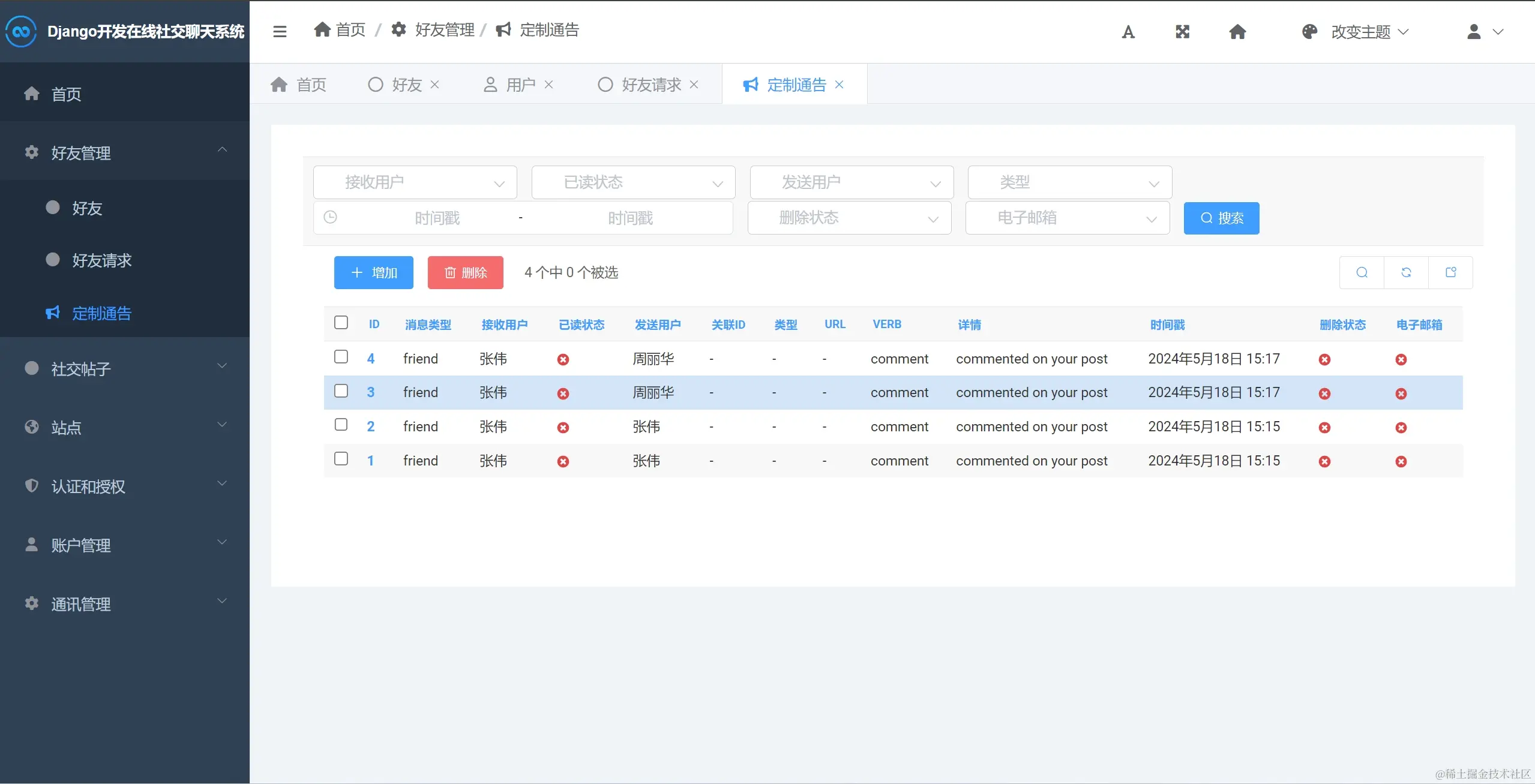Tick the checkbox for row ID 4
The height and width of the screenshot is (784, 1535).
point(341,357)
